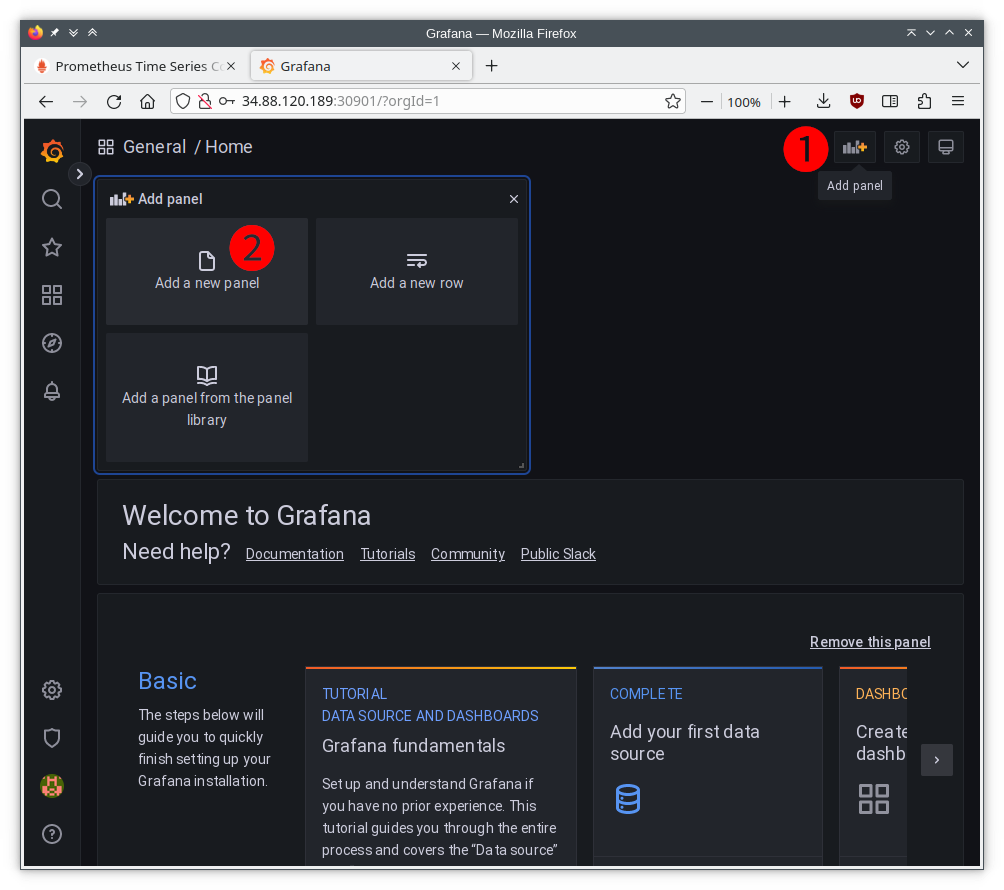The width and height of the screenshot is (1004, 890).
Task: Open the Dashboards grid icon in sidebar
Action: click(52, 295)
